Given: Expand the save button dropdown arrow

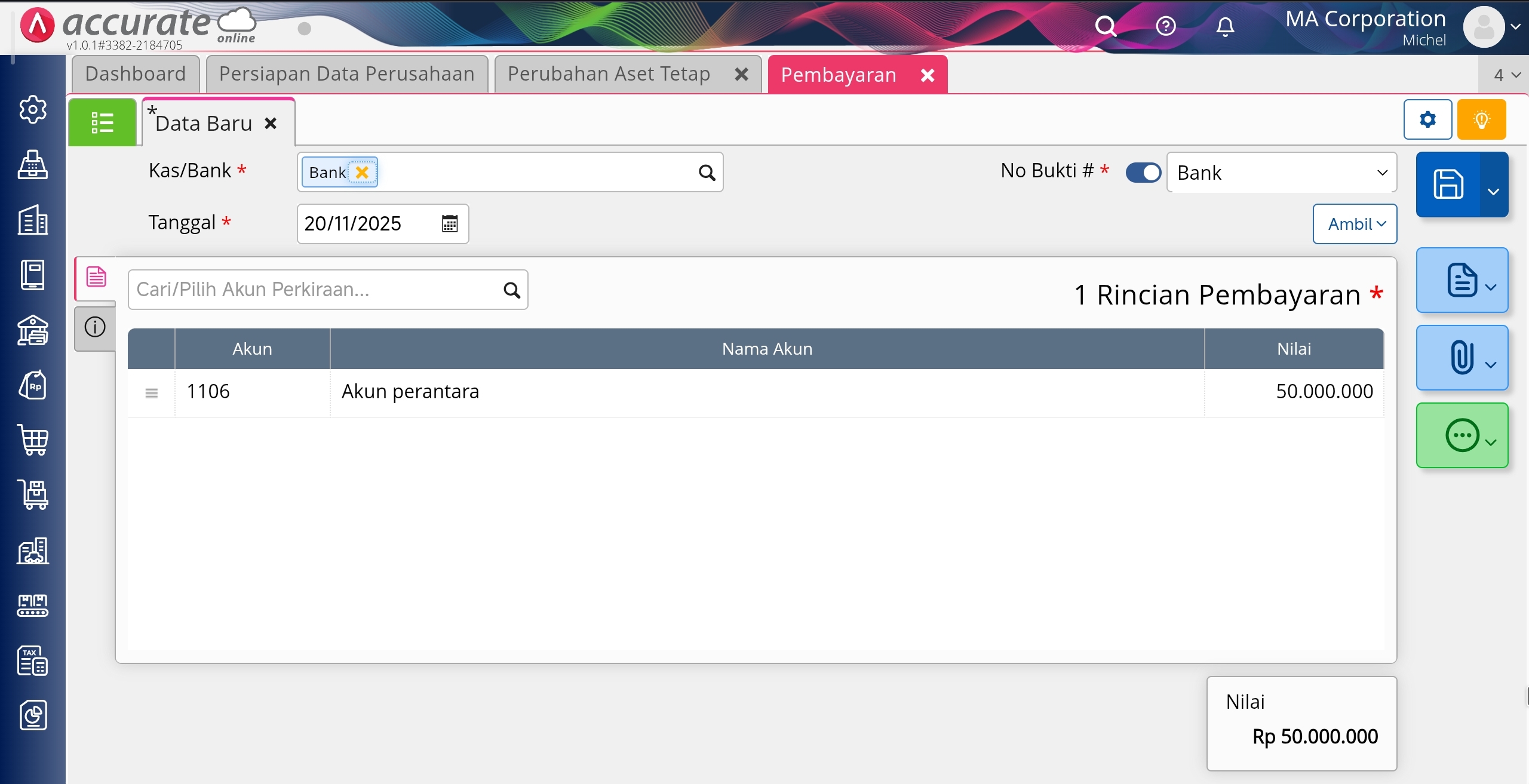Looking at the screenshot, I should (1494, 191).
